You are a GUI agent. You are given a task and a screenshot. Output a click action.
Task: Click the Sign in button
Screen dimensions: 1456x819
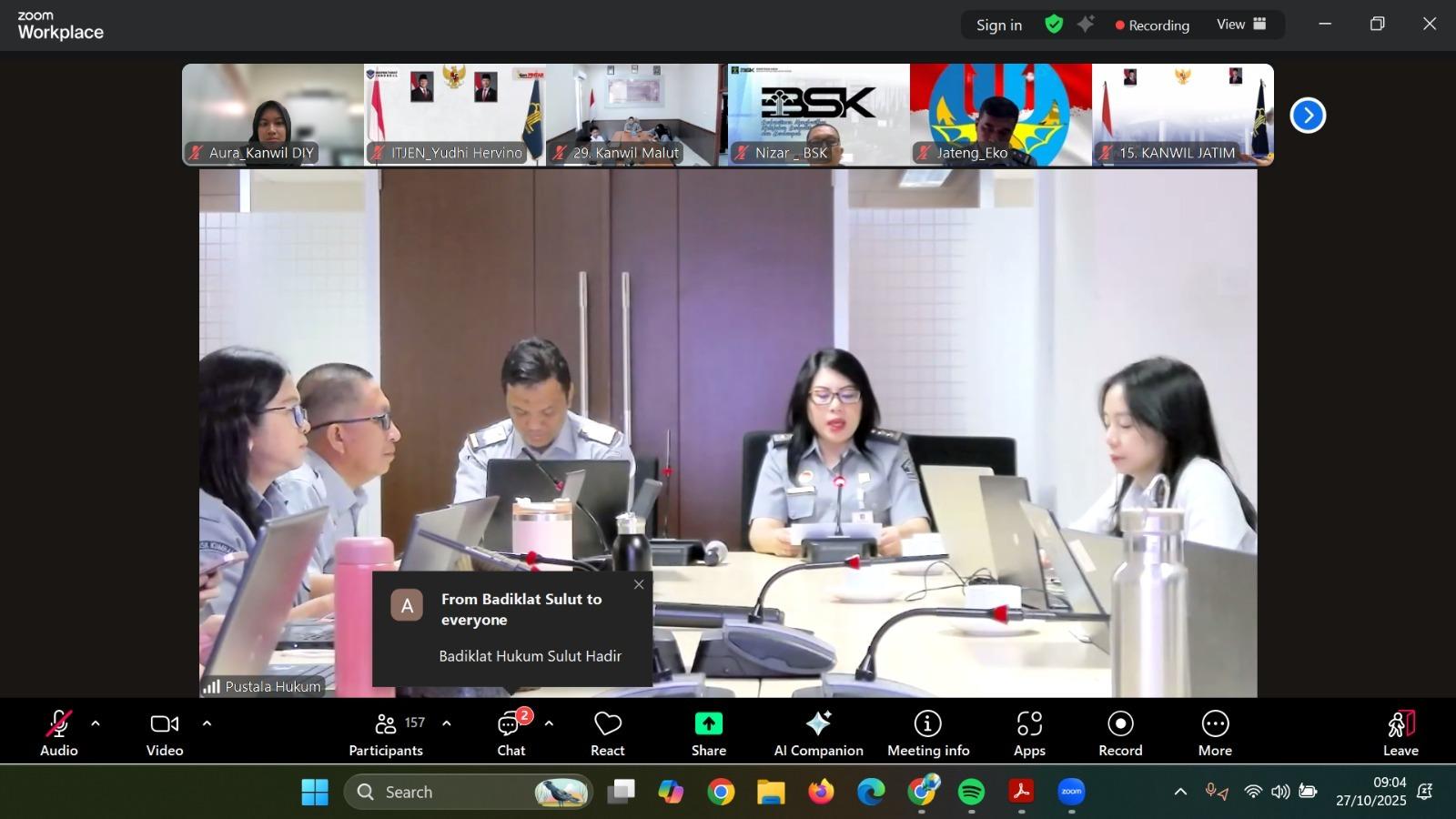point(998,25)
